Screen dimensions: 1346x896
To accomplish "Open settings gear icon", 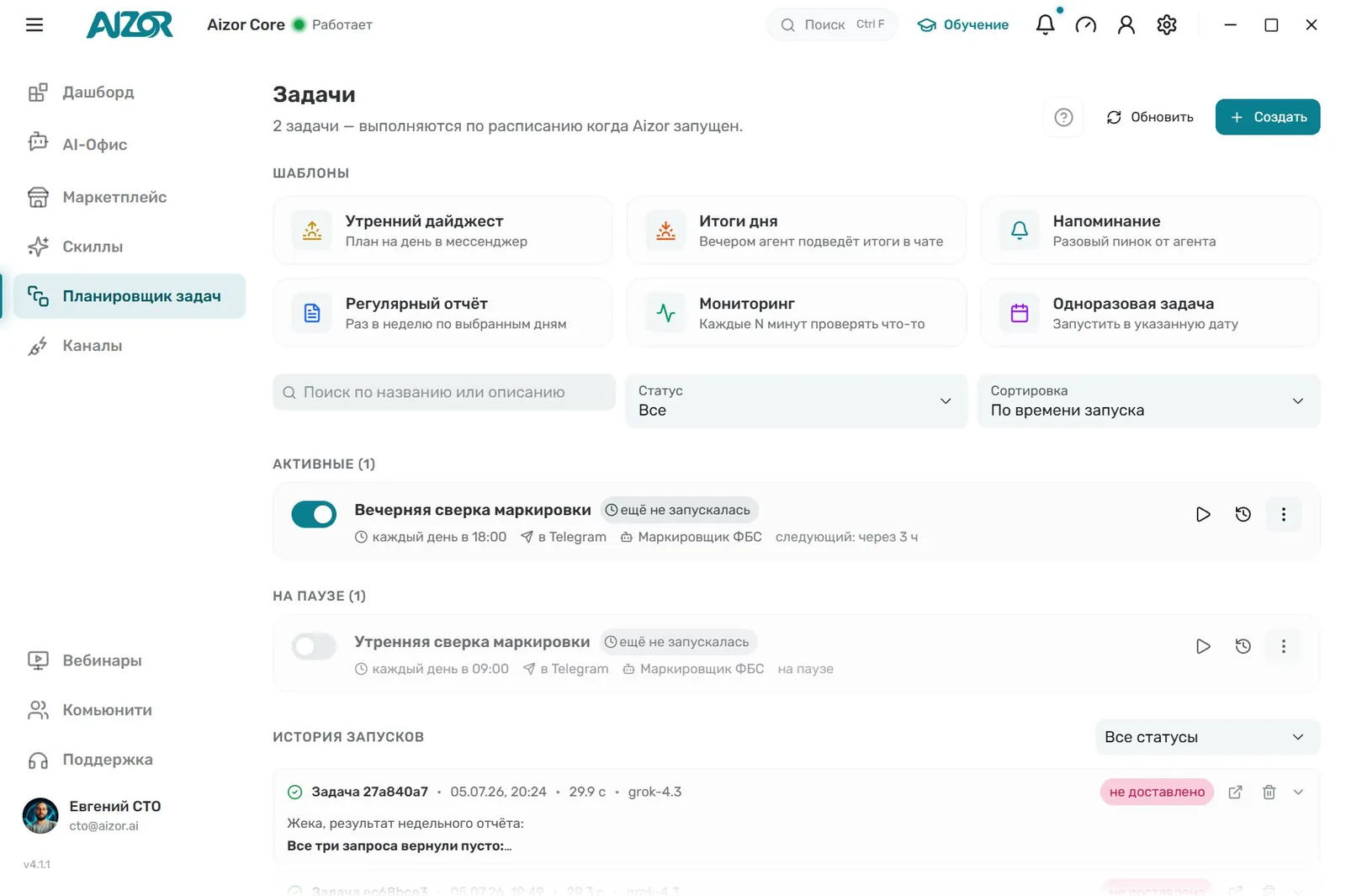I will 1166,24.
